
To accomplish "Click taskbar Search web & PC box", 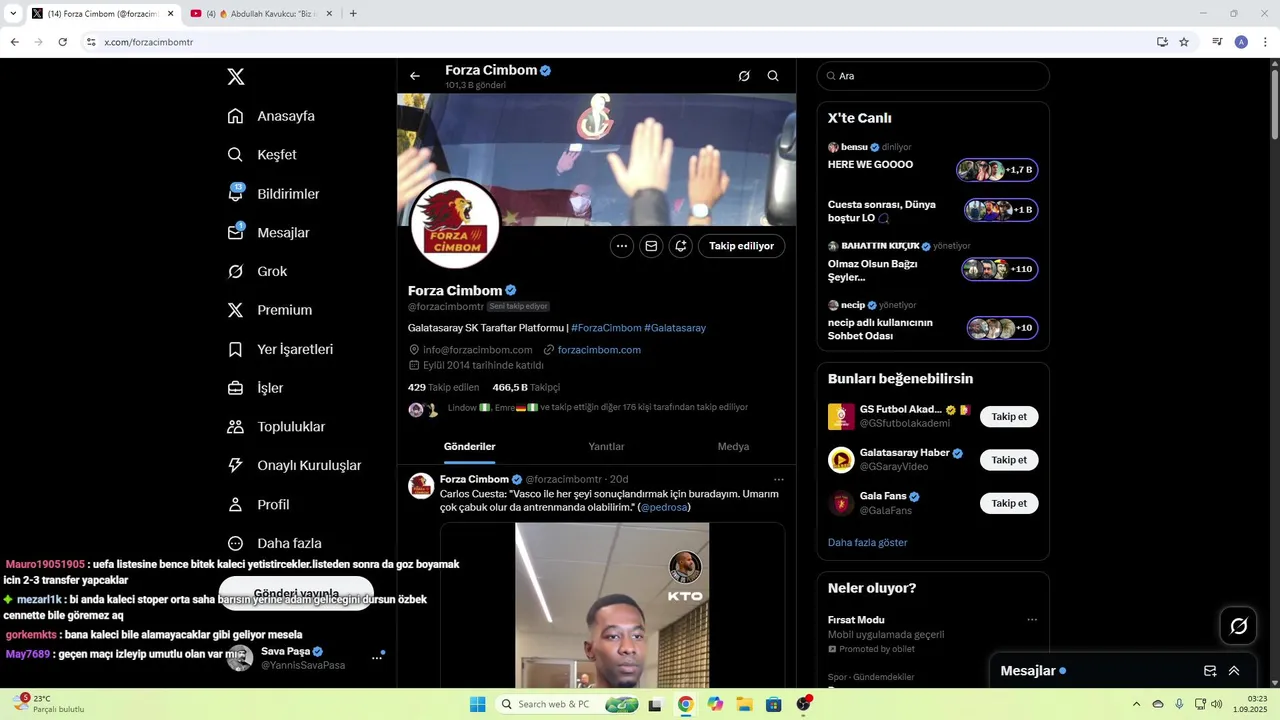I will coord(568,704).
